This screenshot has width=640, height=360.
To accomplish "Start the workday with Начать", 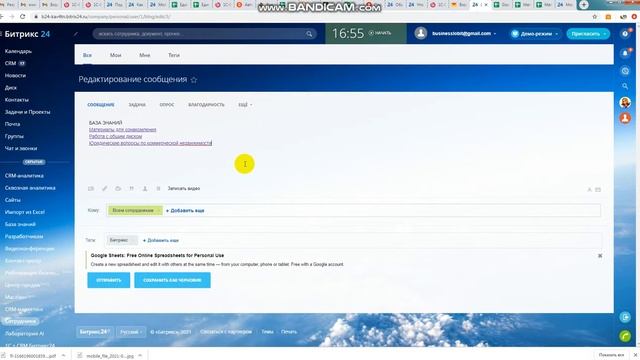I will click(x=380, y=33).
